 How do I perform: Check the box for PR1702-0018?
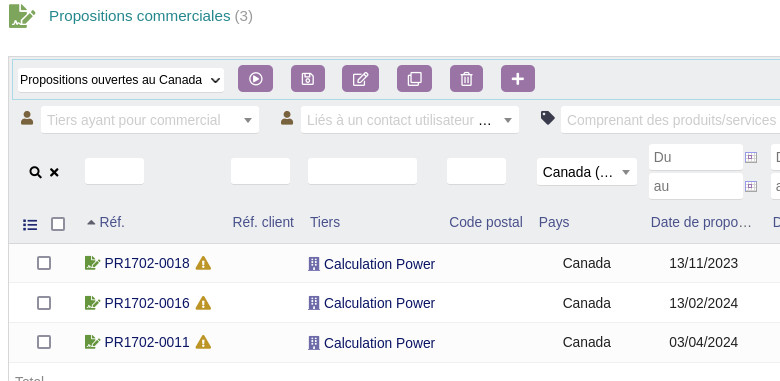[x=44, y=263]
